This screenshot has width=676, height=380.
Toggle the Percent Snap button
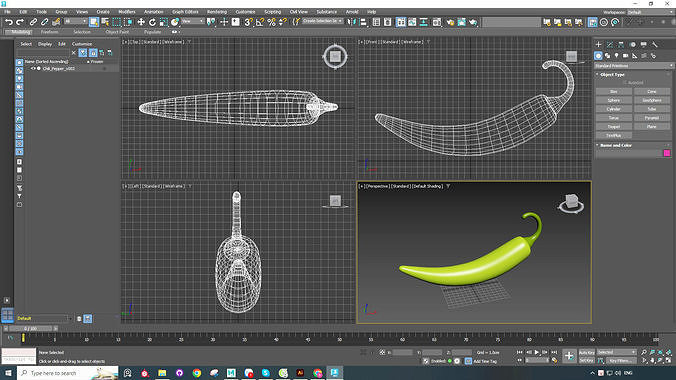272,22
